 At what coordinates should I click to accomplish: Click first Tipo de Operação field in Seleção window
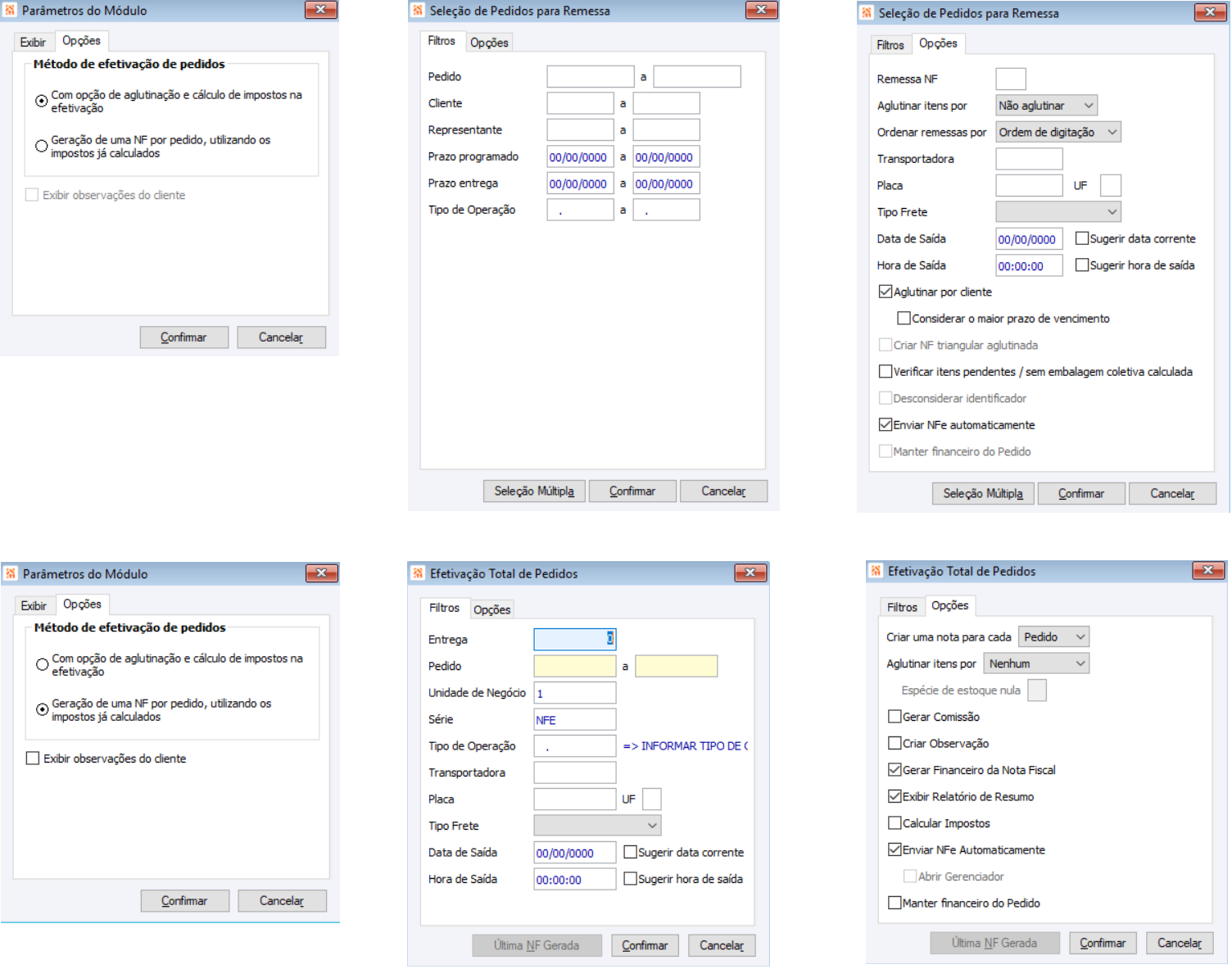pos(580,211)
